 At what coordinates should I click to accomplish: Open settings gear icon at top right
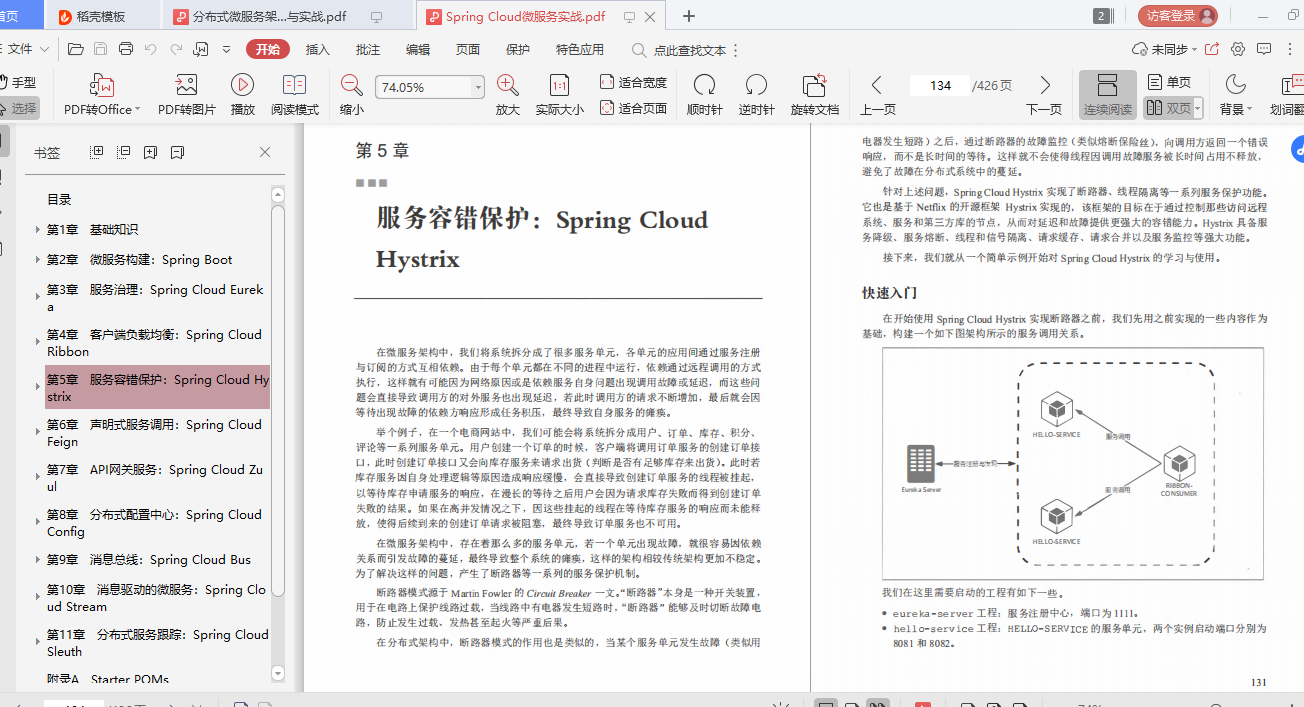(1238, 49)
